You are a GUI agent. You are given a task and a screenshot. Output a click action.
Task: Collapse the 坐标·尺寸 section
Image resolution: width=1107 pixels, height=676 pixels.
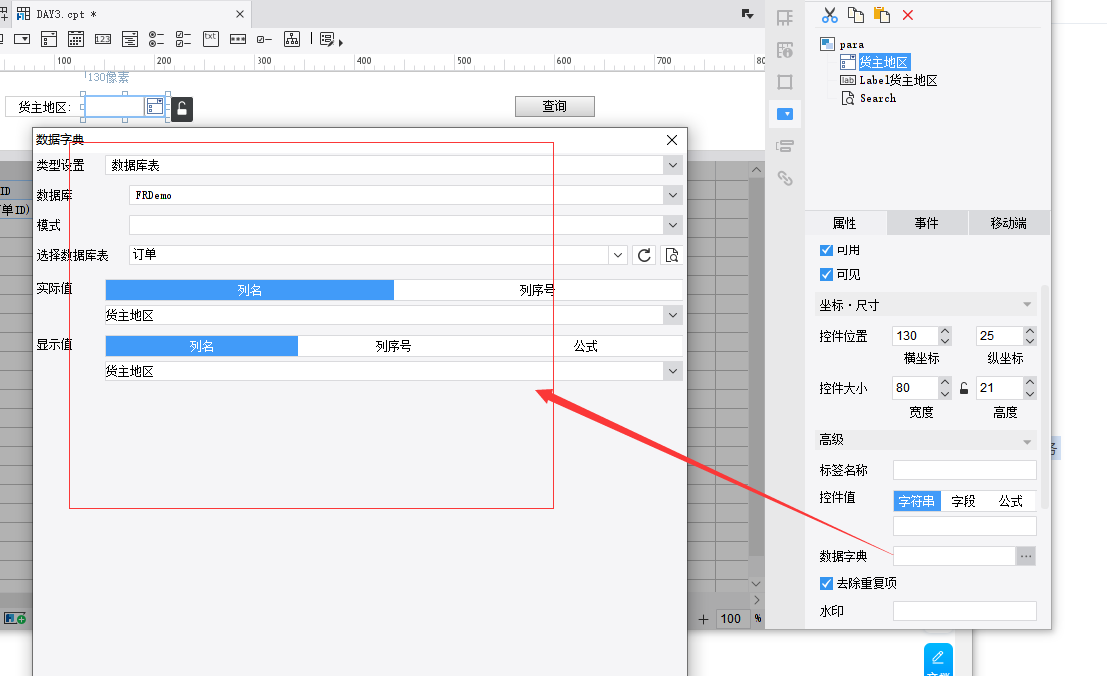pyautogui.click(x=1027, y=305)
